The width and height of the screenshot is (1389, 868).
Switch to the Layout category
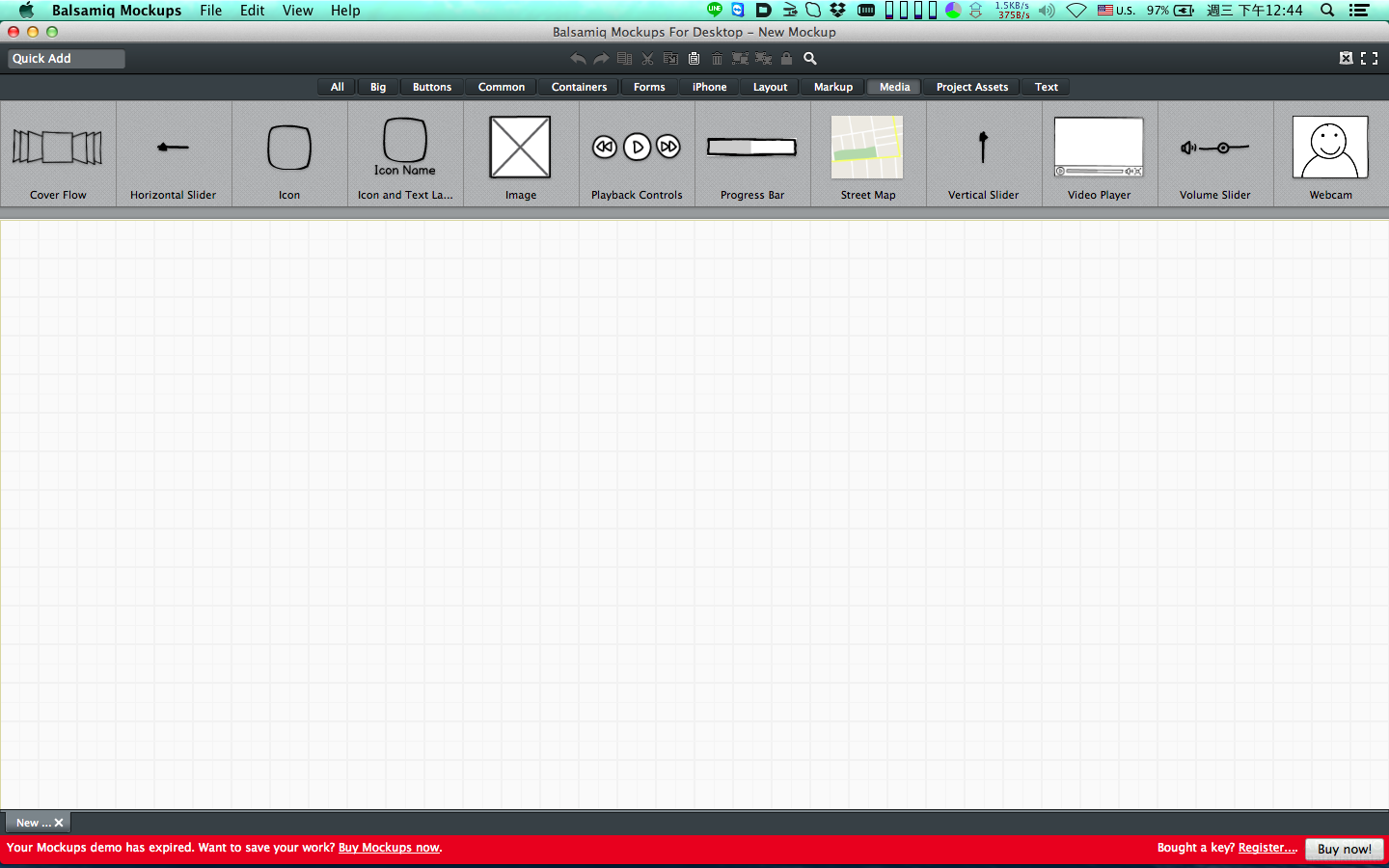pyautogui.click(x=770, y=87)
